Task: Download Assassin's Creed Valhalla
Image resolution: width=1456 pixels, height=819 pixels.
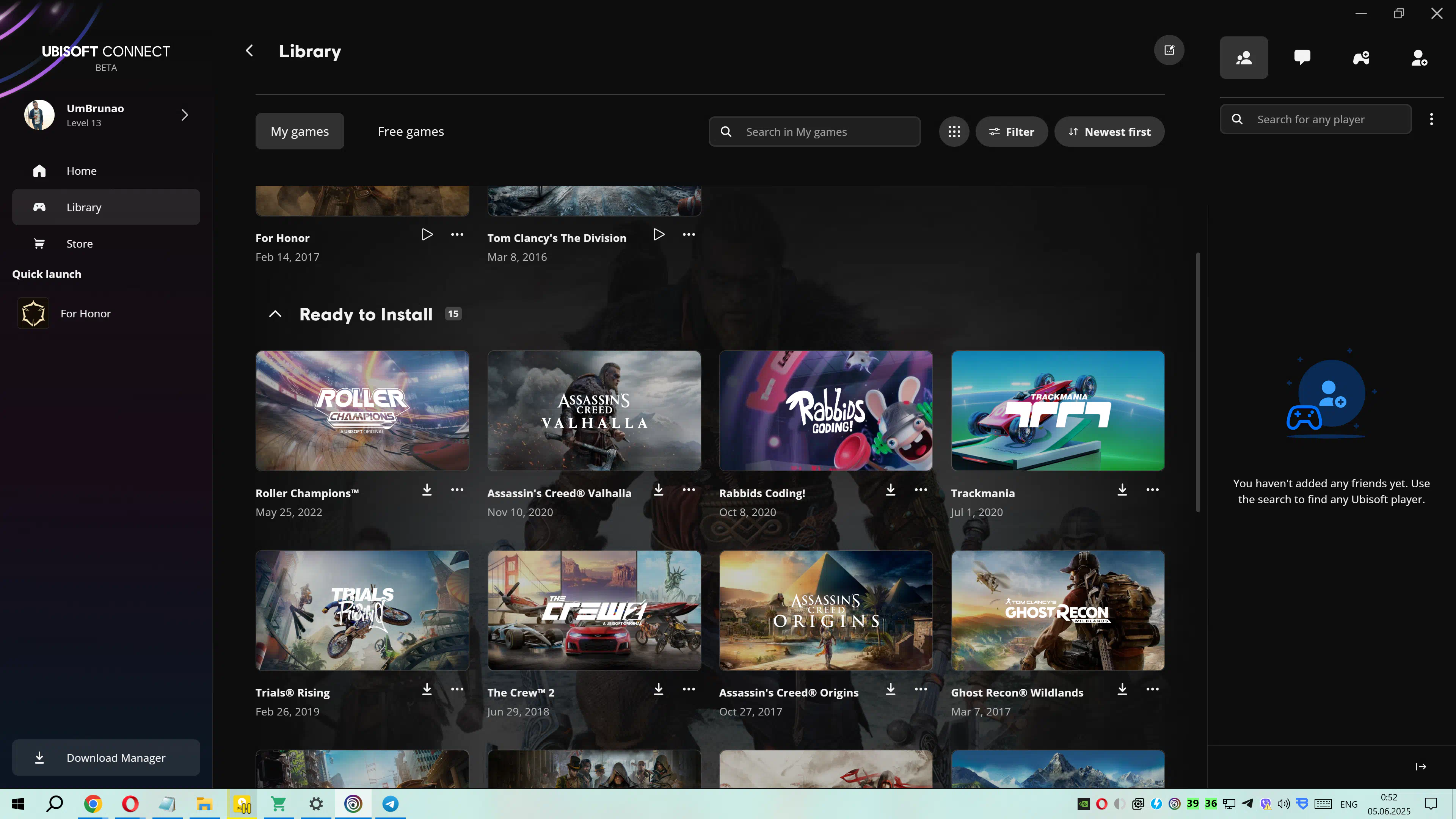Action: 659,490
